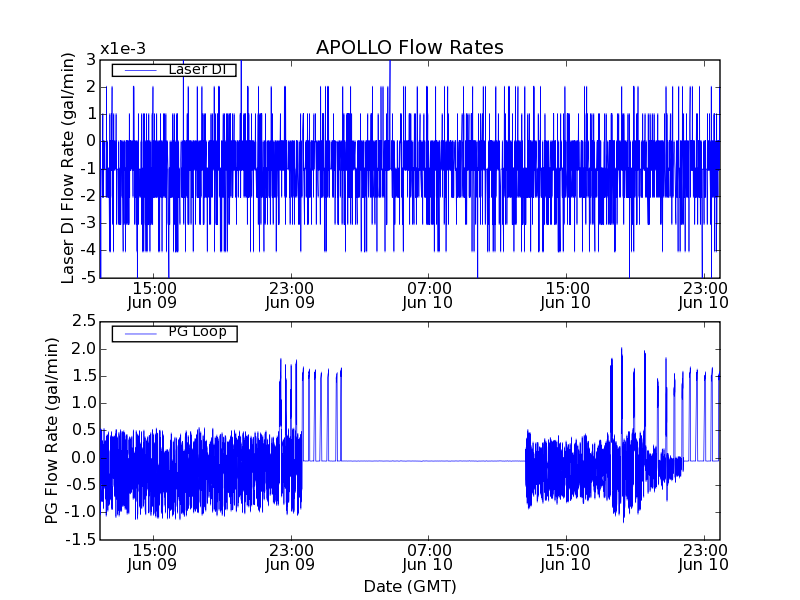Click the 2.5 tick on PG axis
This screenshot has width=800, height=600.
(84, 321)
